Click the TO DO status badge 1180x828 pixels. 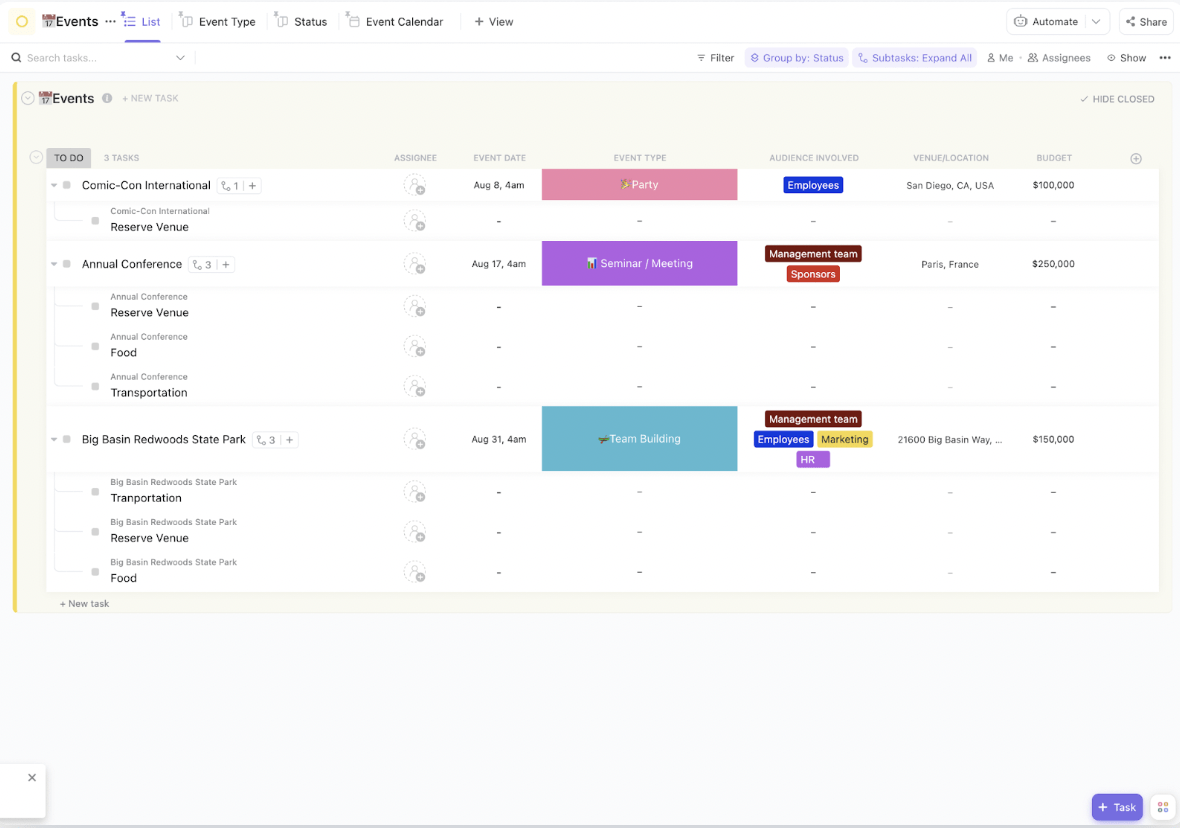[68, 158]
